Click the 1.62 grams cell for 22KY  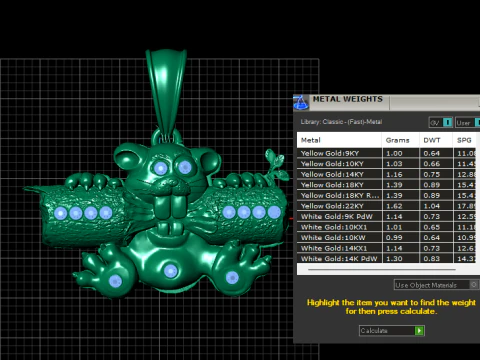tap(400, 206)
